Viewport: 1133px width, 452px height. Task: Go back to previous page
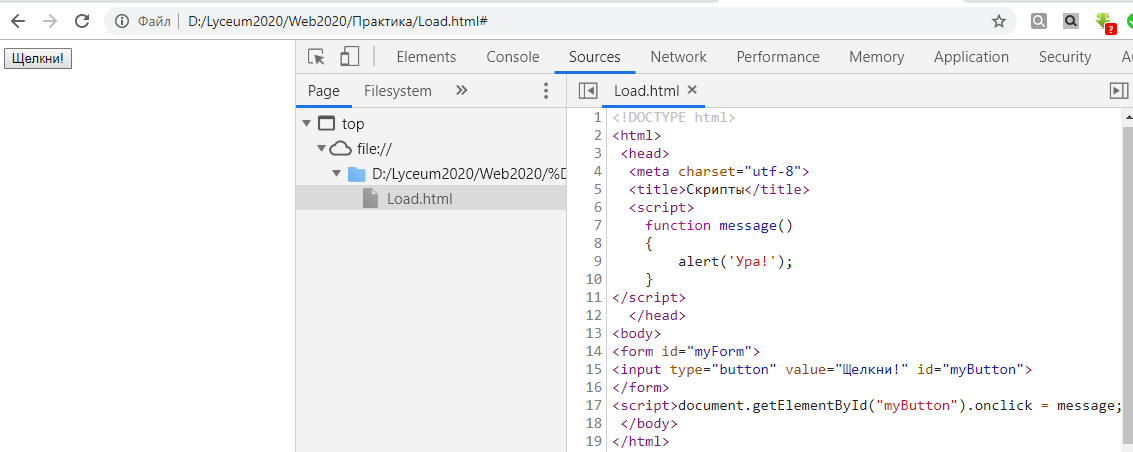(x=17, y=21)
